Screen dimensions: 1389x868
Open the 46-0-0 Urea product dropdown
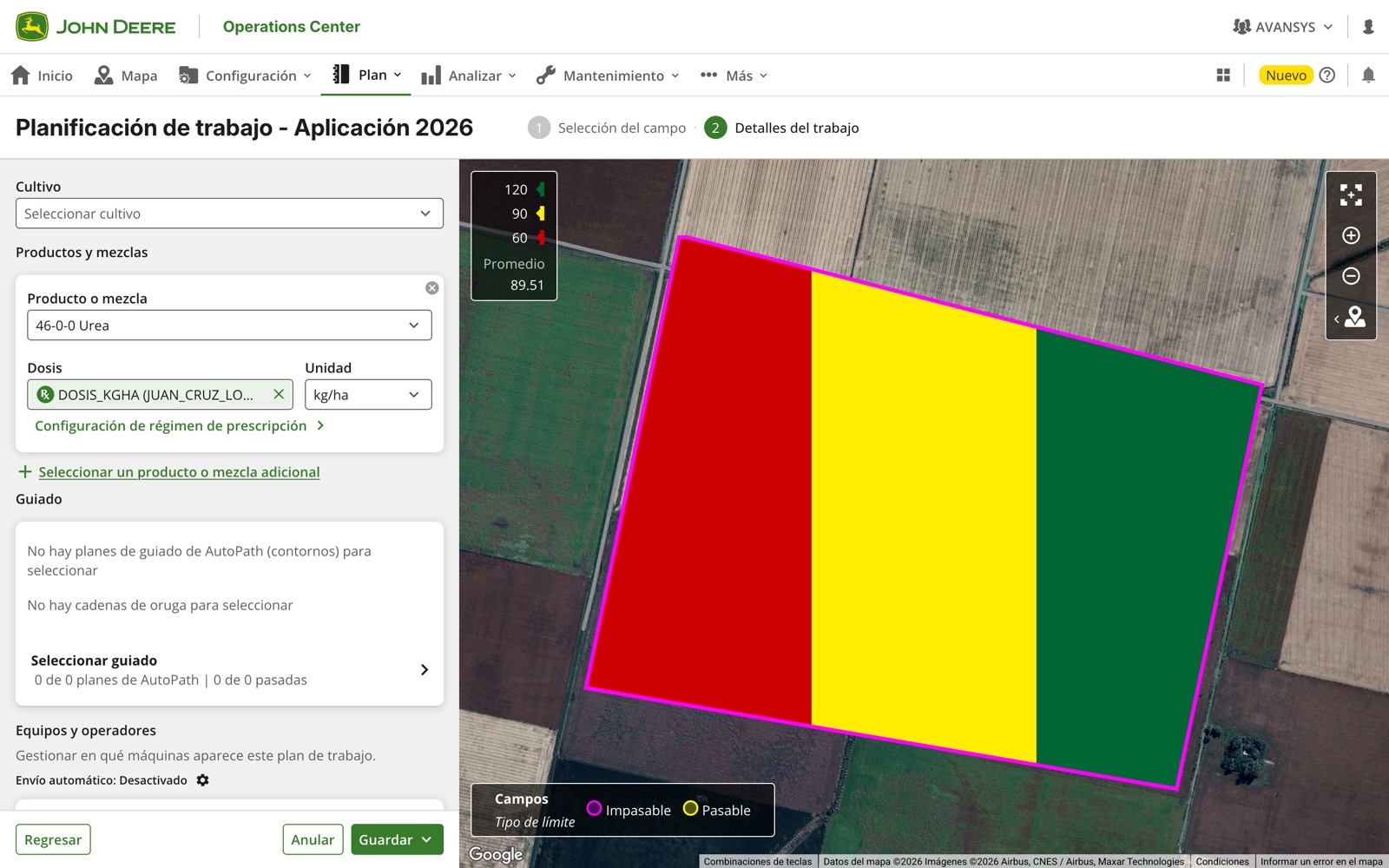pos(229,325)
